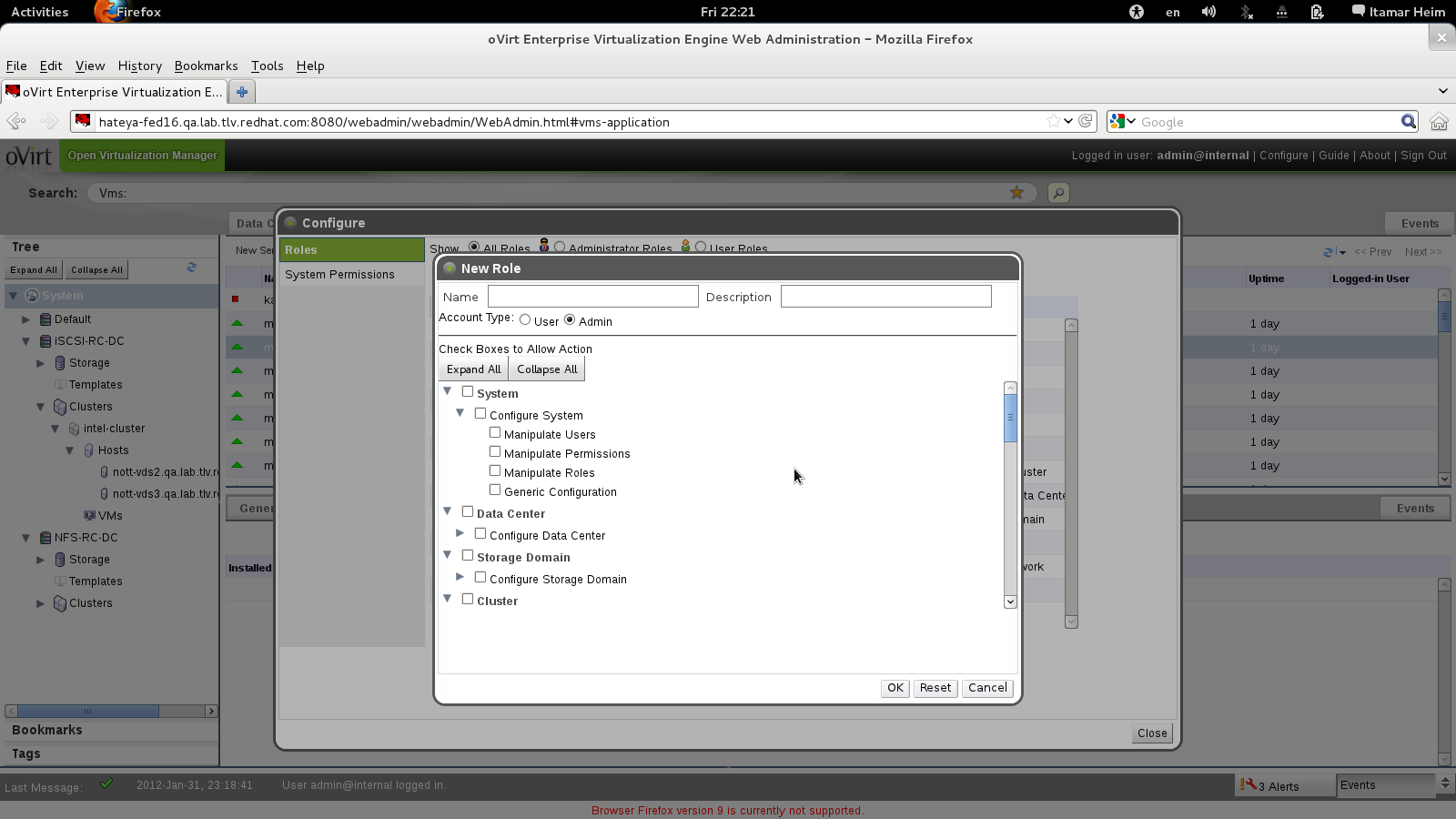Click the battery icon in the system tray
This screenshot has height=819, width=1456.
point(1317,12)
